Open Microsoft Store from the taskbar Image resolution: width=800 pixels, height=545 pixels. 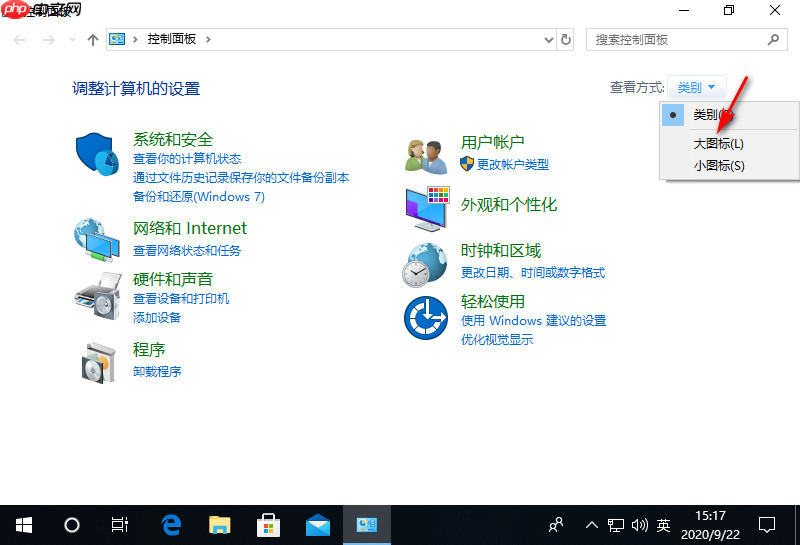click(x=268, y=525)
